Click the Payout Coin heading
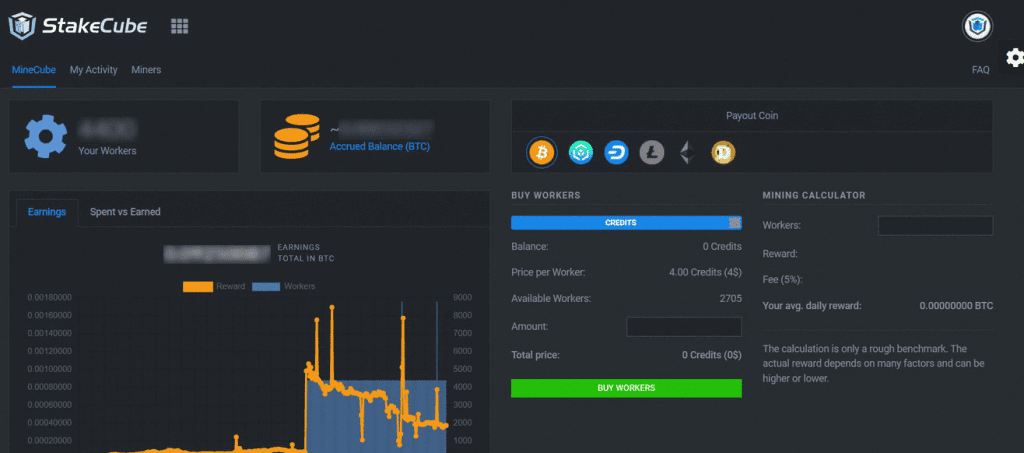 [x=752, y=116]
